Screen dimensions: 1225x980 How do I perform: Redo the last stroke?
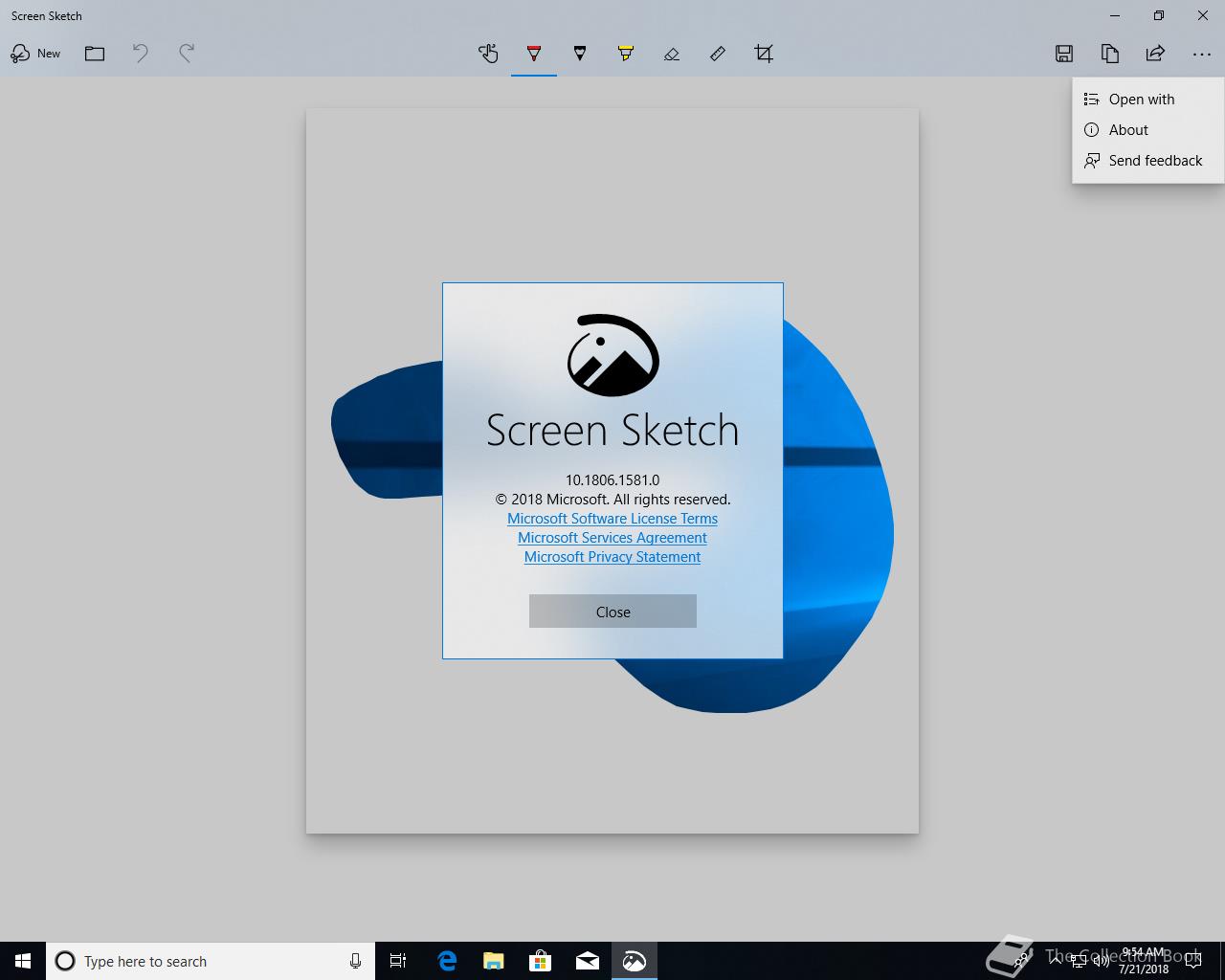(187, 54)
